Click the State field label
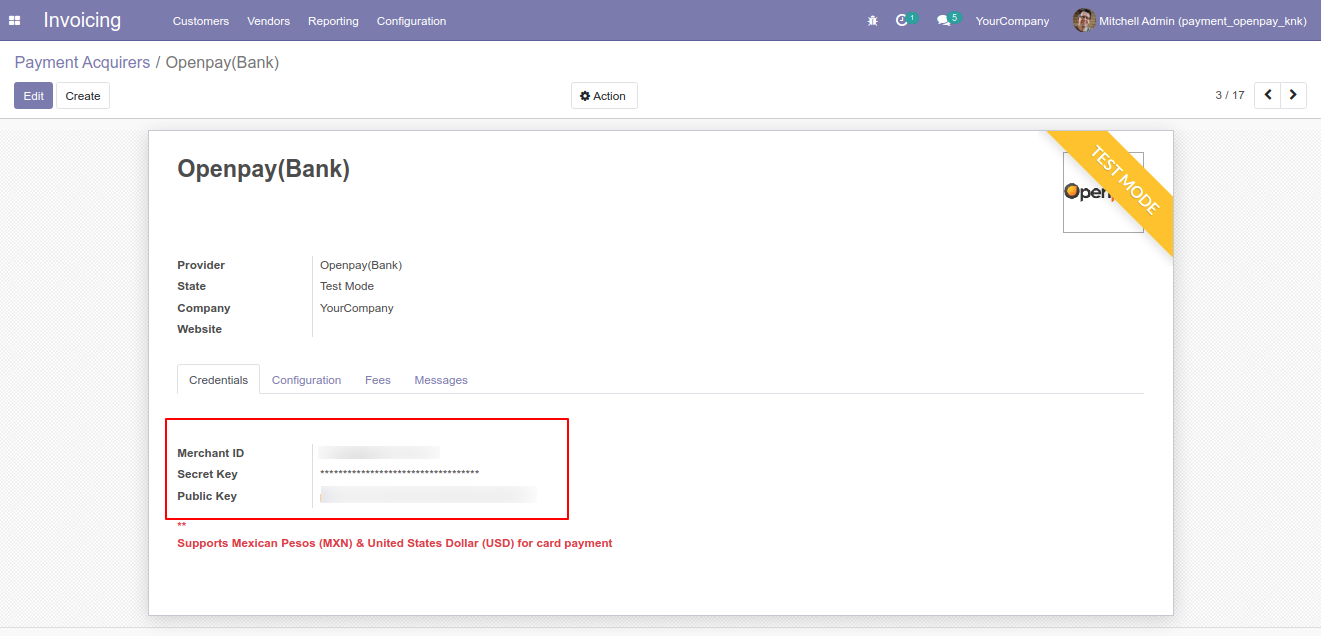This screenshot has height=636, width=1321. 191,286
